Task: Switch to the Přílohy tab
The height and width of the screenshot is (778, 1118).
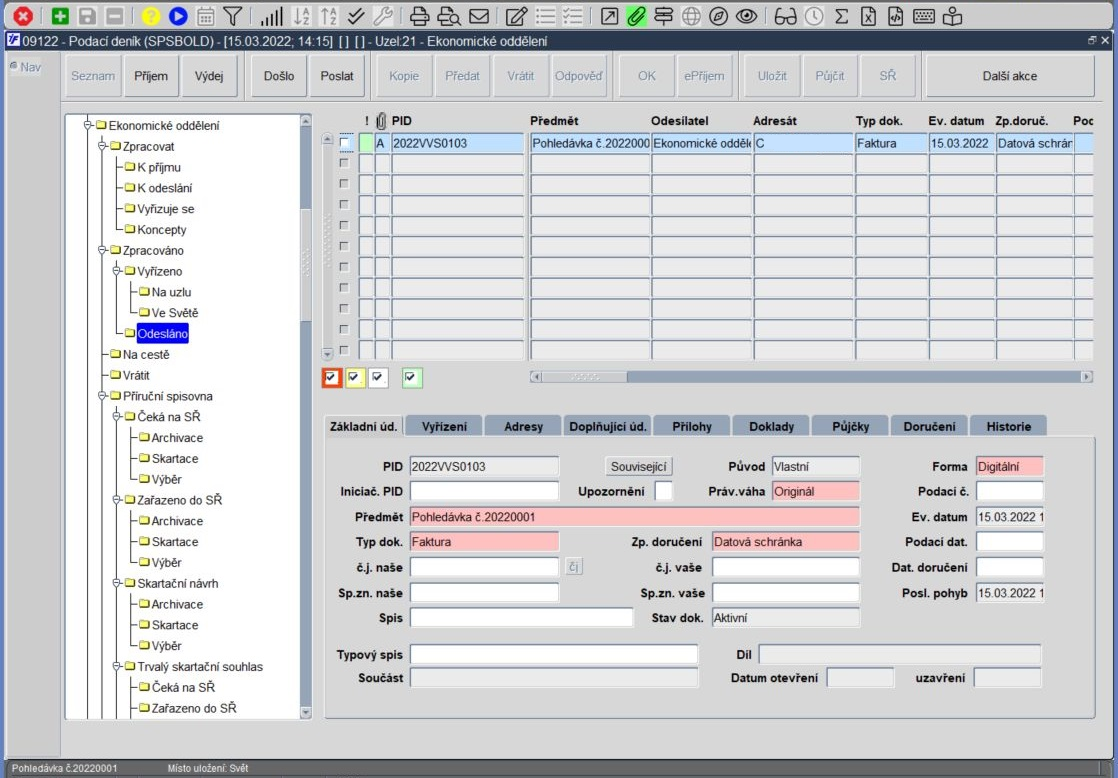Action: [x=691, y=426]
